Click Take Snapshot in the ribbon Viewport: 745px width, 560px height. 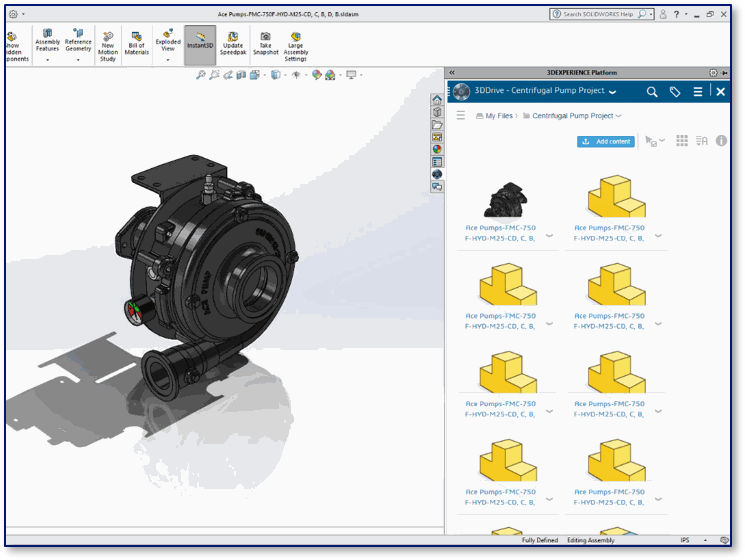coord(266,43)
